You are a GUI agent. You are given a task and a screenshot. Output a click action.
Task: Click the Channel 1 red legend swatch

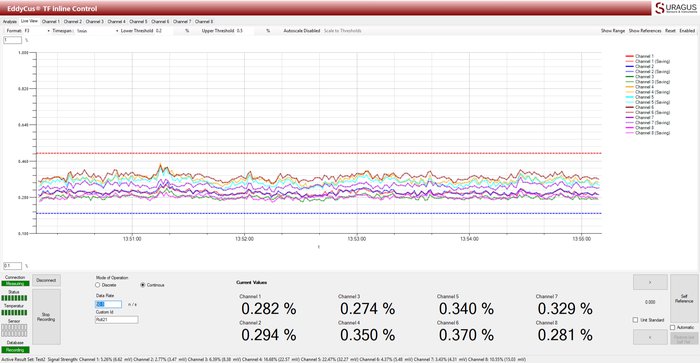coord(629,56)
